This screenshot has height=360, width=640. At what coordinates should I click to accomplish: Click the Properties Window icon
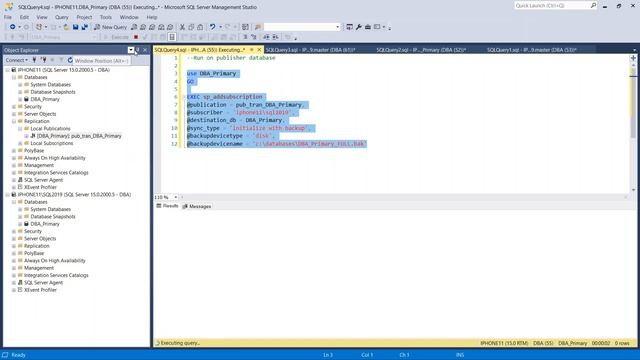(349, 27)
